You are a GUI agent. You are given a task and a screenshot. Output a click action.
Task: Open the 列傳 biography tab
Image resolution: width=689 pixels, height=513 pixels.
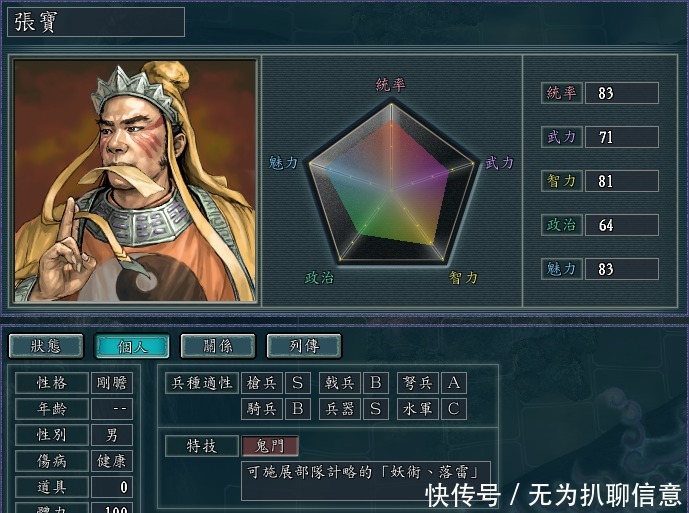click(x=304, y=346)
